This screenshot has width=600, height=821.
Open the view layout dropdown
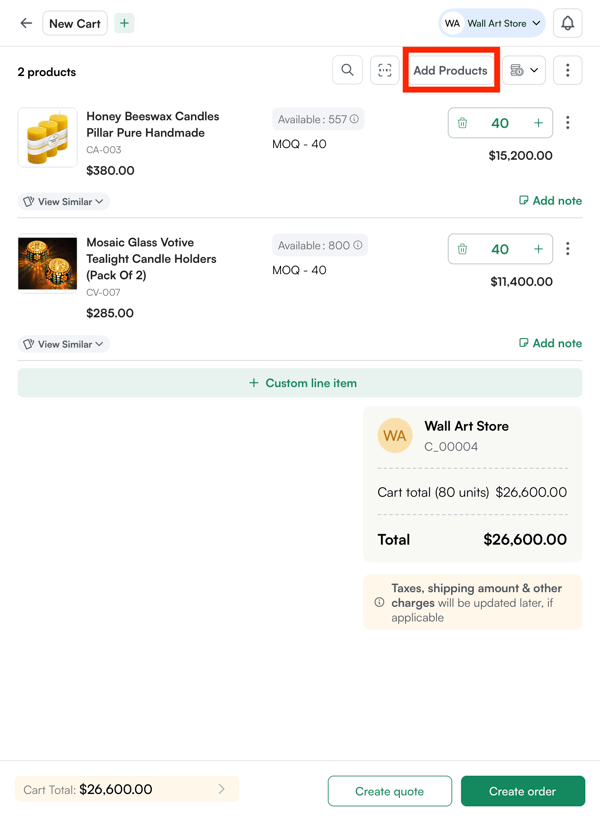coord(524,70)
